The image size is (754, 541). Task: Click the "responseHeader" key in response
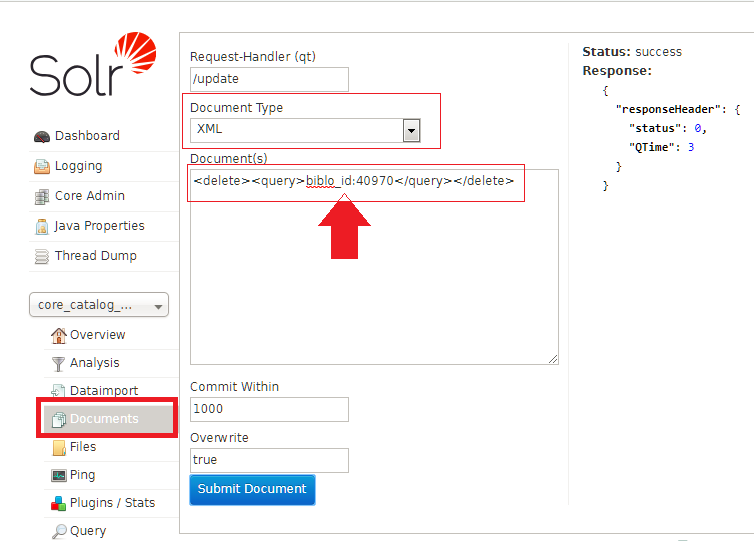tap(668, 110)
